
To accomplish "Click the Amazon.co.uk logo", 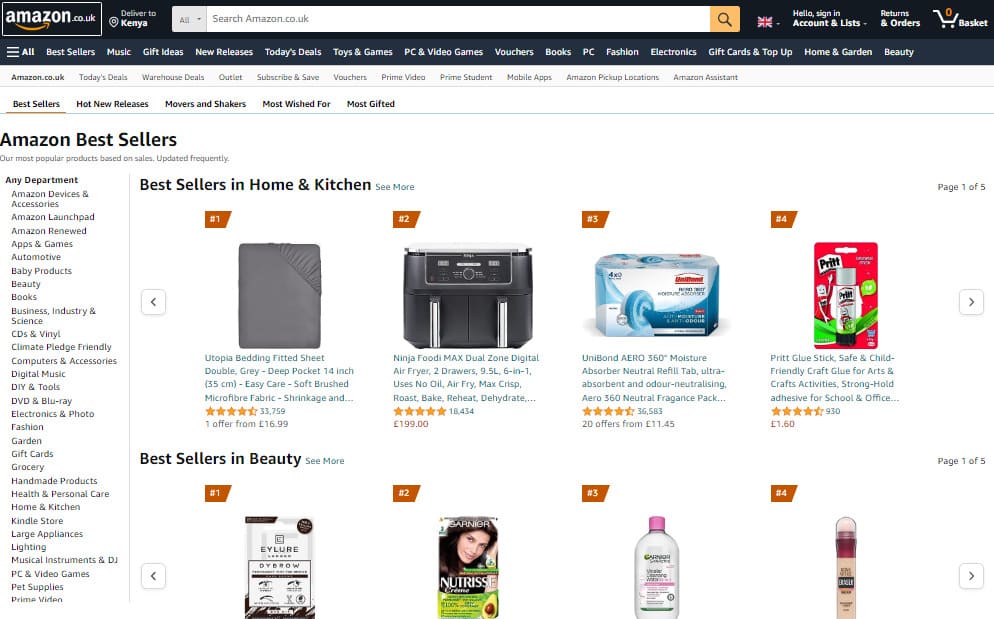I will [51, 18].
